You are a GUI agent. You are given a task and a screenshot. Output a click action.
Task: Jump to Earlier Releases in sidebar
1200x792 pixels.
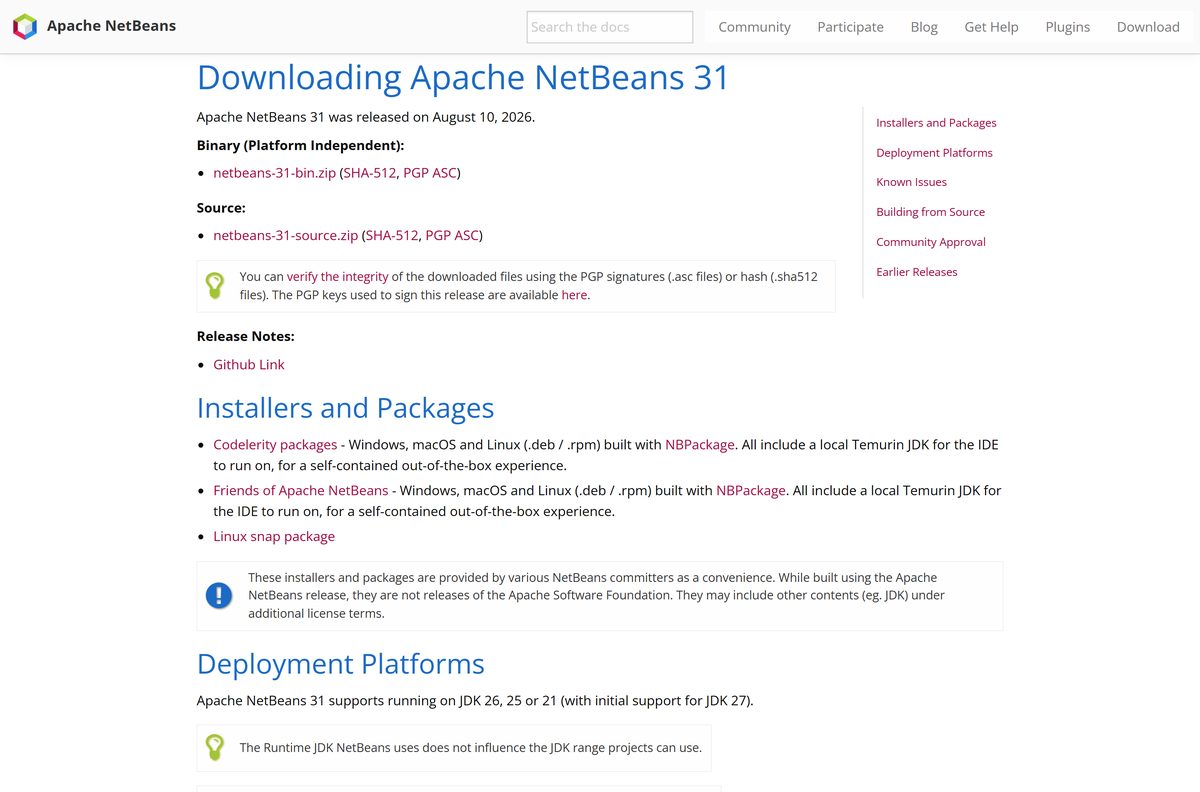tap(916, 272)
